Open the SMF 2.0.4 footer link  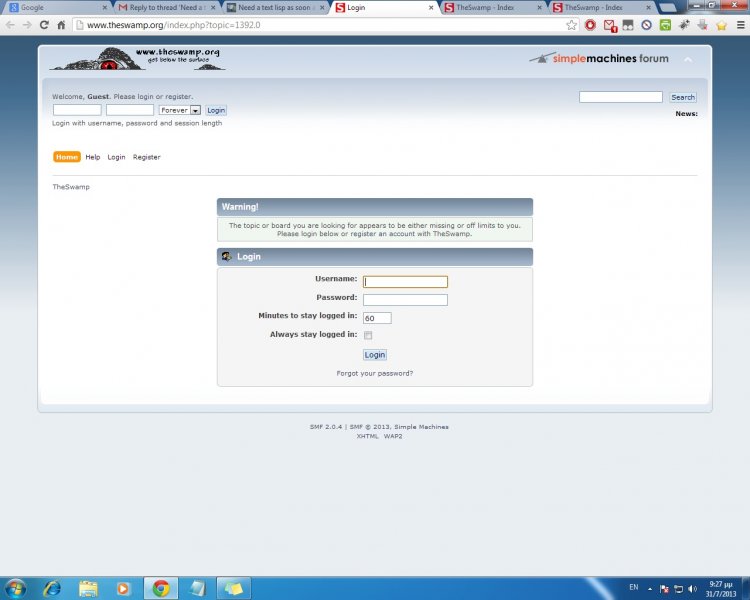coord(326,427)
